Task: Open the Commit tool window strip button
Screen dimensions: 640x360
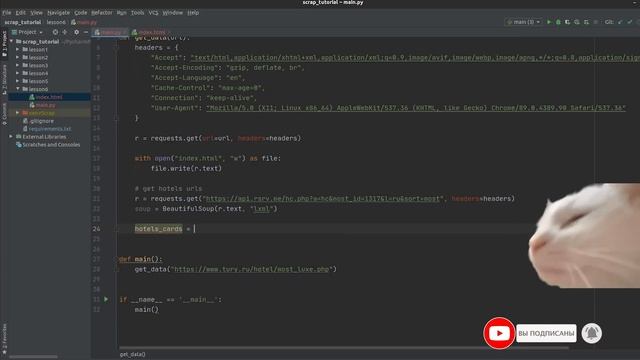Action: pos(4,114)
